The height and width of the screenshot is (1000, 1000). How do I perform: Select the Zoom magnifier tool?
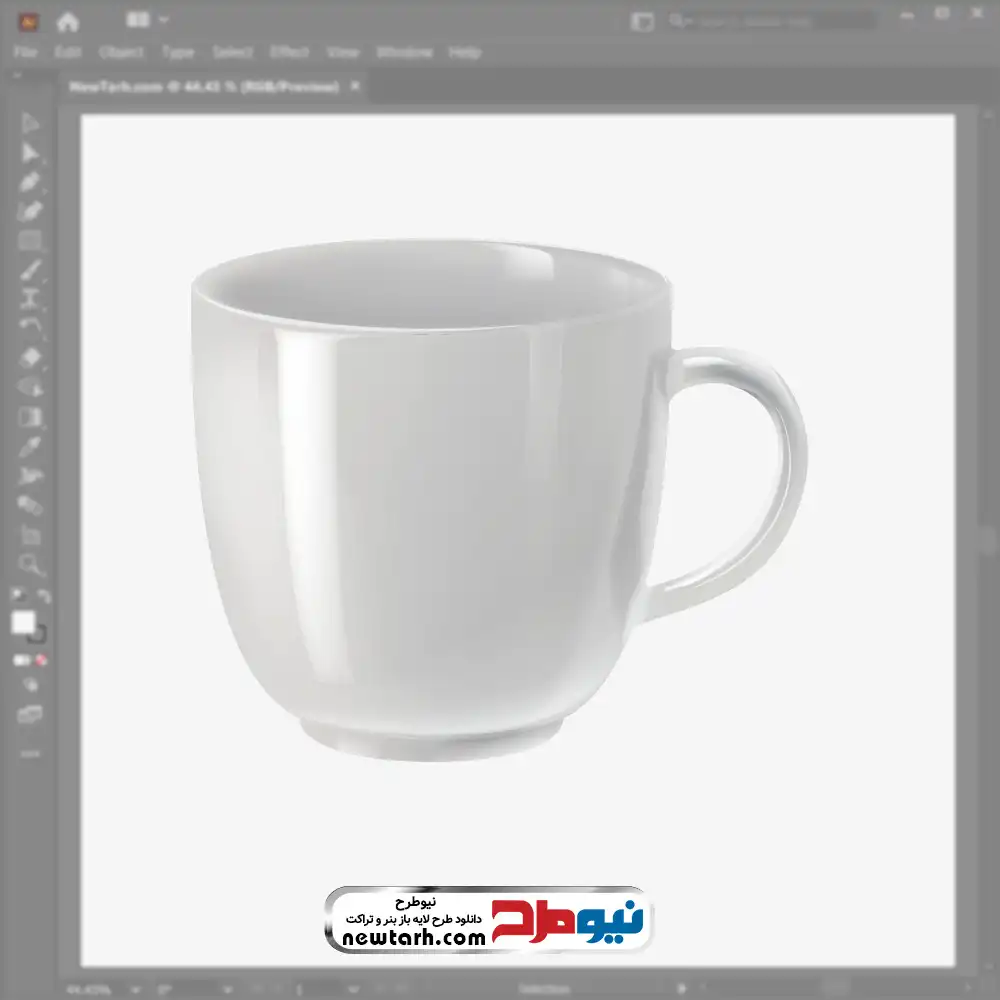click(x=31, y=565)
